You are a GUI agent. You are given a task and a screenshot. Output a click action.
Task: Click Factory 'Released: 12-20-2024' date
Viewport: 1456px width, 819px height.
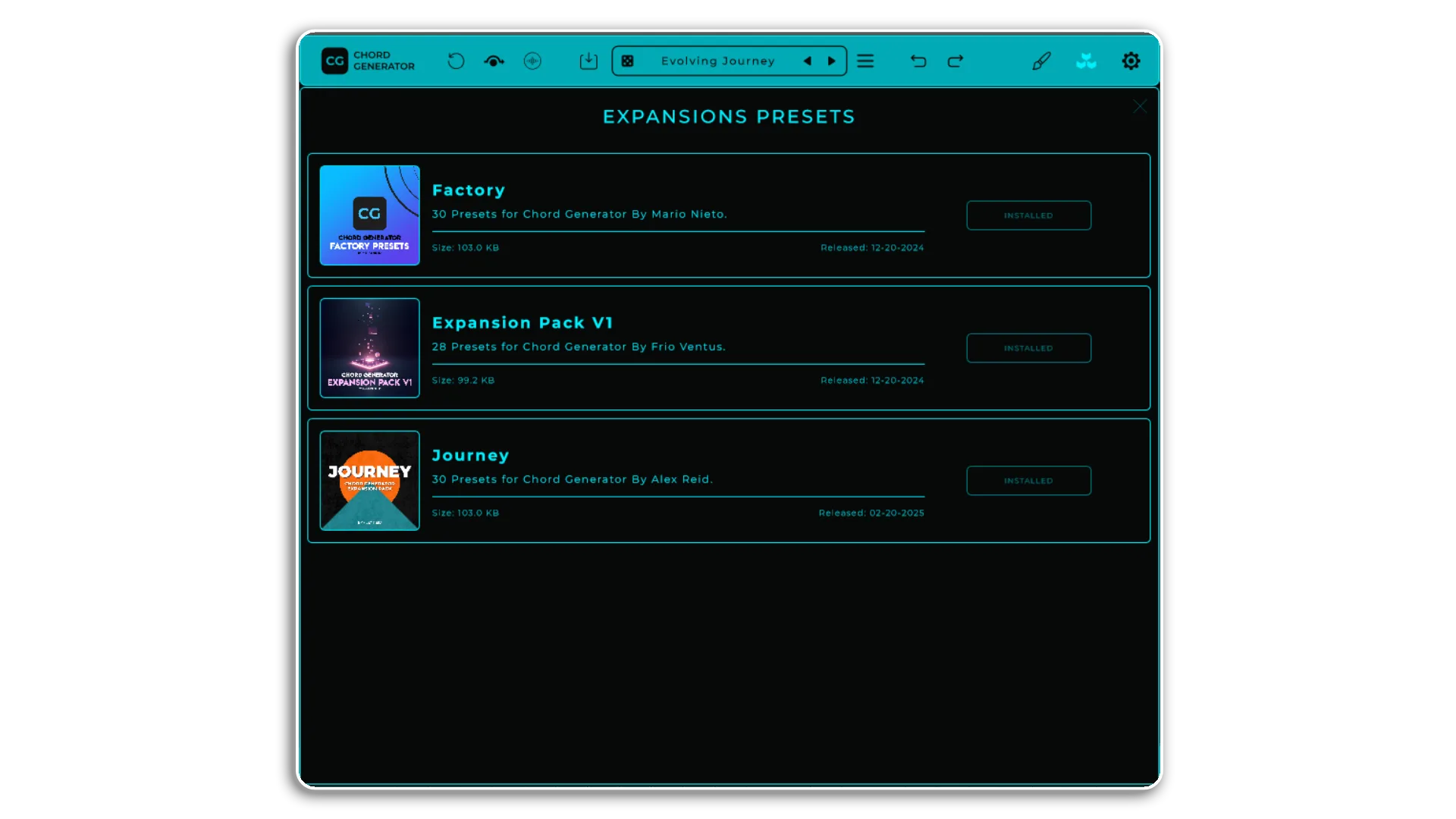pyautogui.click(x=872, y=248)
